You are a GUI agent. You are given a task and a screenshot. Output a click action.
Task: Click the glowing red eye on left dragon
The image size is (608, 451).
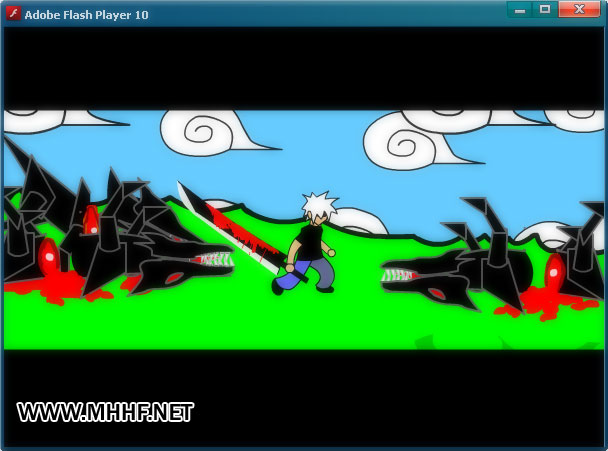[x=91, y=219]
